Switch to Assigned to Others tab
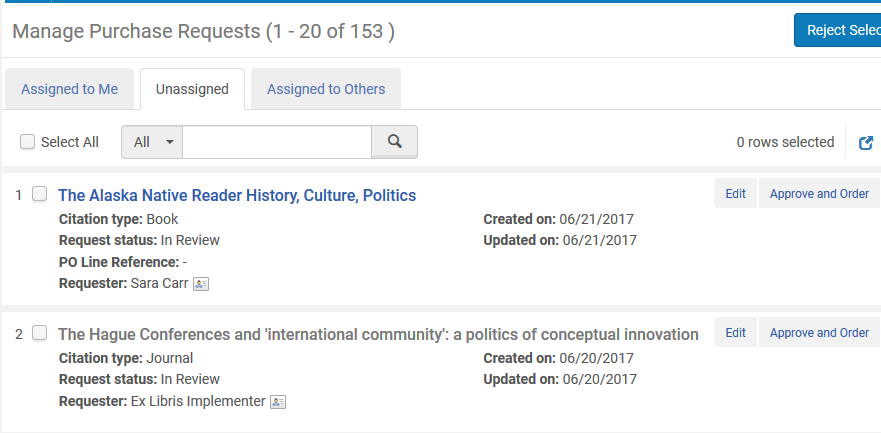This screenshot has width=881, height=433. 325,89
